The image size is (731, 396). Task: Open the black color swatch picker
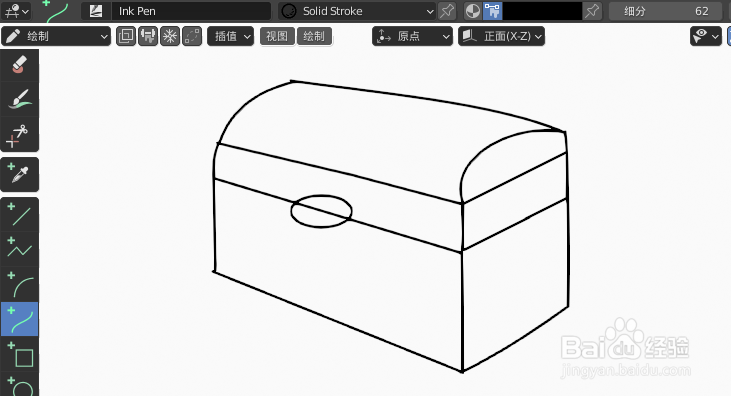542,11
